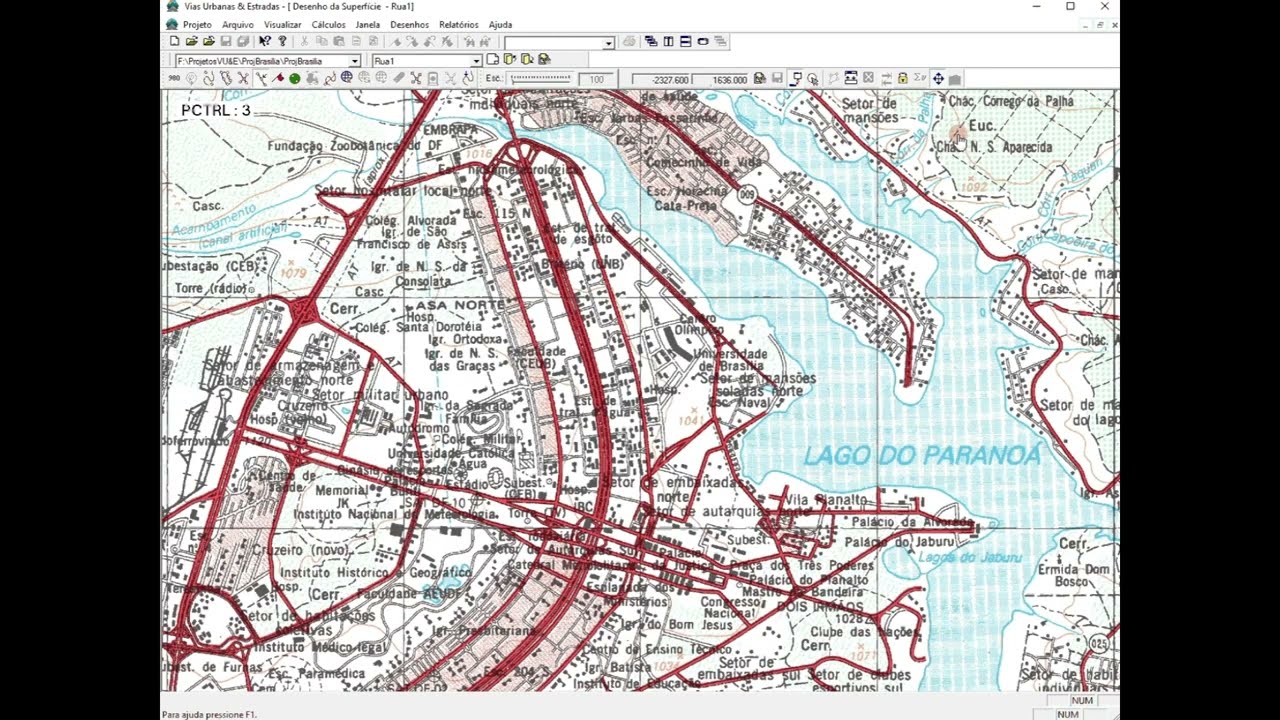
Task: Activate the context help arrow-question icon
Action: (x=265, y=41)
